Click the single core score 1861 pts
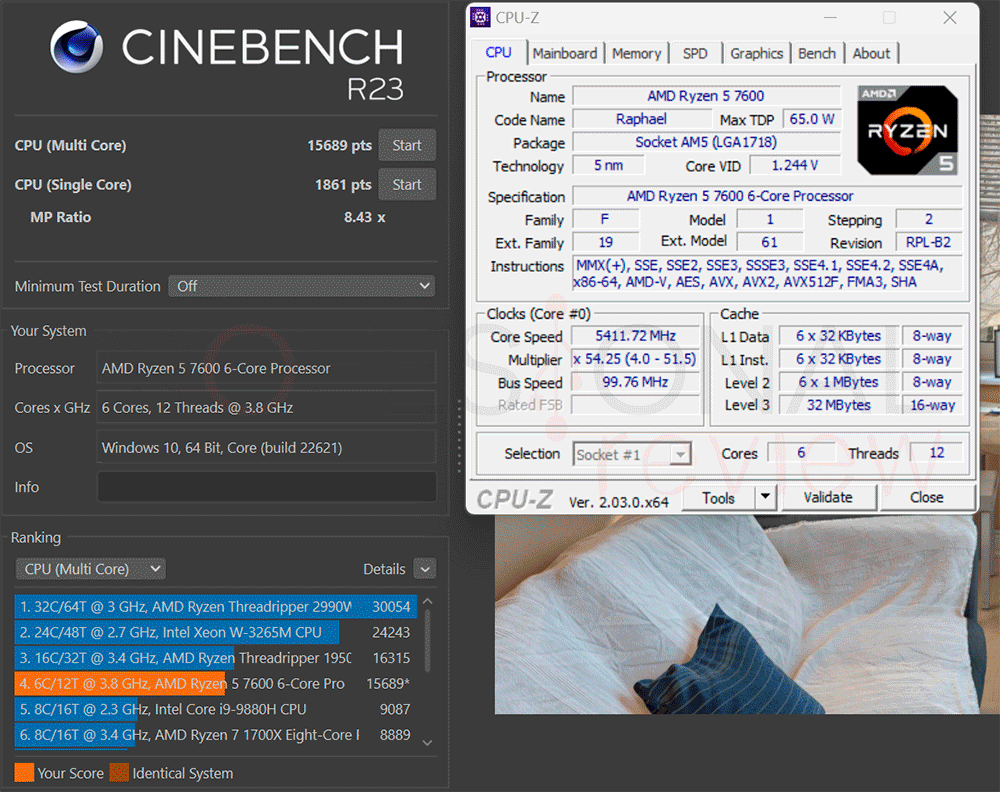This screenshot has width=1000, height=792. coord(343,185)
